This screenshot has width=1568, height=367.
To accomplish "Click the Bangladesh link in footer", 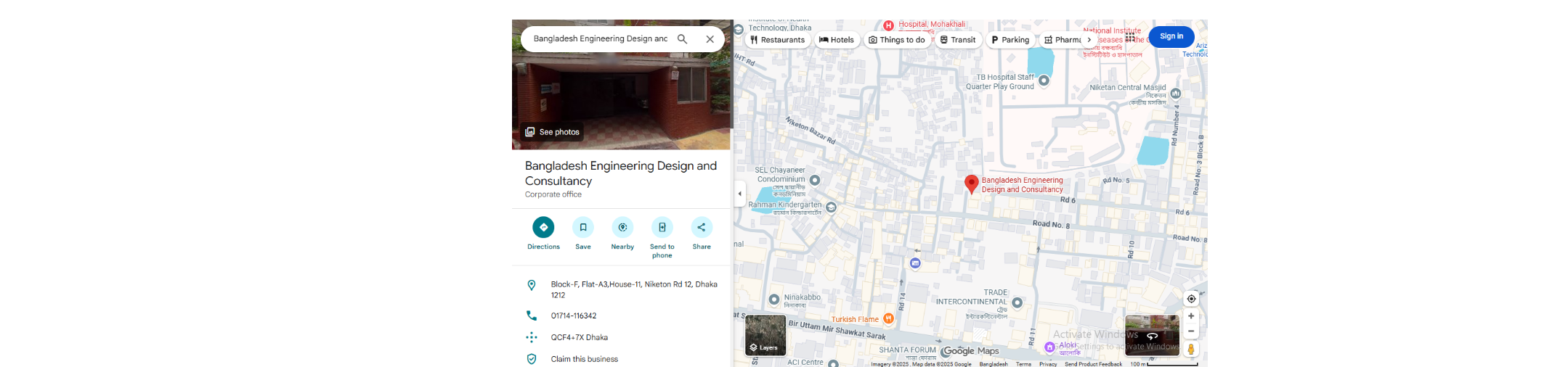I will 994,364.
